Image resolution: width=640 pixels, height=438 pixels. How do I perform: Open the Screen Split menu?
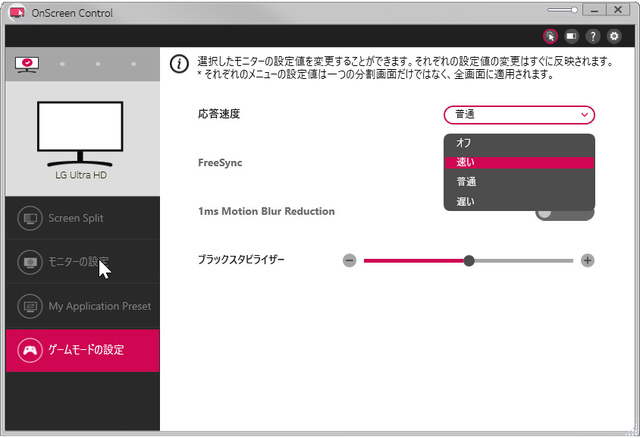click(x=82, y=218)
